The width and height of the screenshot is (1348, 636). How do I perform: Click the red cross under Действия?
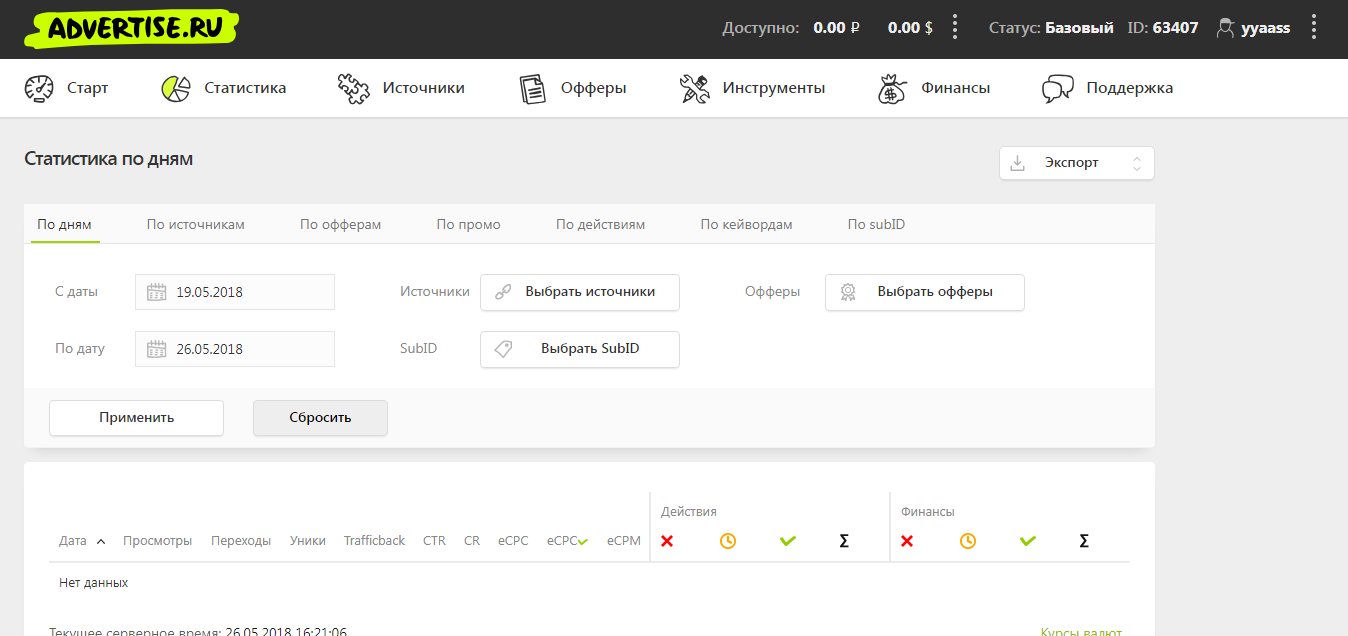(667, 541)
